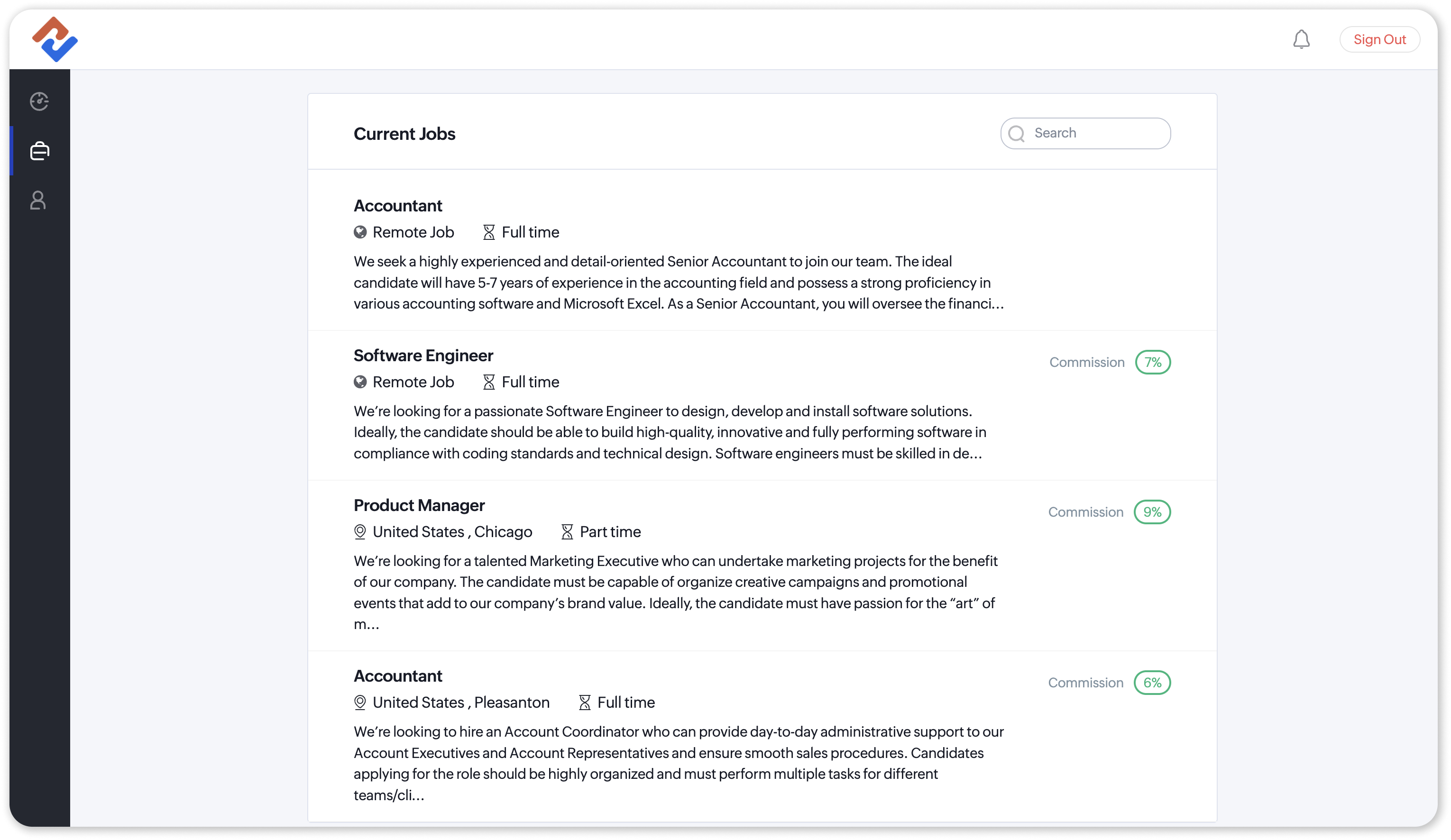Open the Accountant job in Pleasanton
The image size is (1451, 840).
tap(398, 676)
